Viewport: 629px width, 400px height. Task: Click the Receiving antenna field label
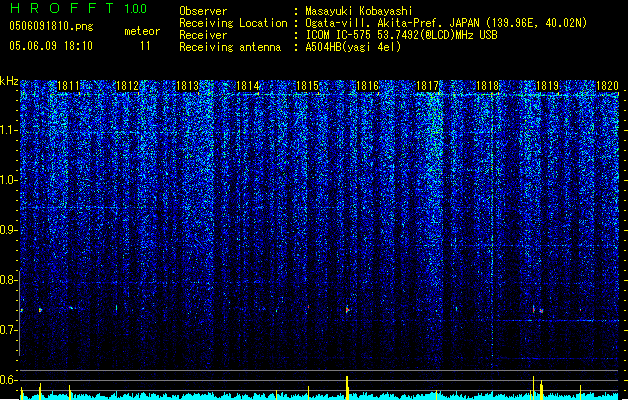tap(230, 47)
